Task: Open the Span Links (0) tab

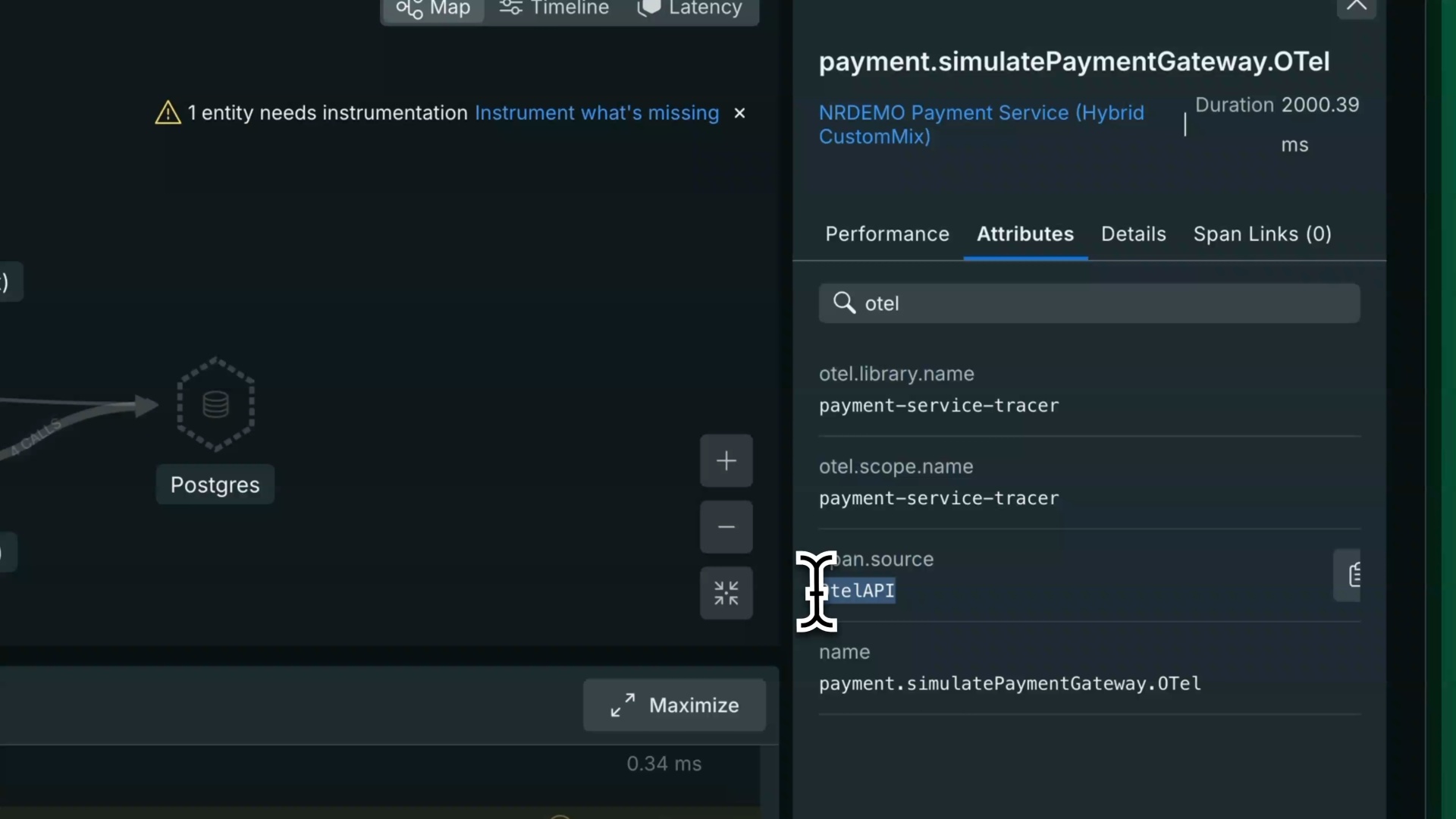Action: click(x=1262, y=234)
